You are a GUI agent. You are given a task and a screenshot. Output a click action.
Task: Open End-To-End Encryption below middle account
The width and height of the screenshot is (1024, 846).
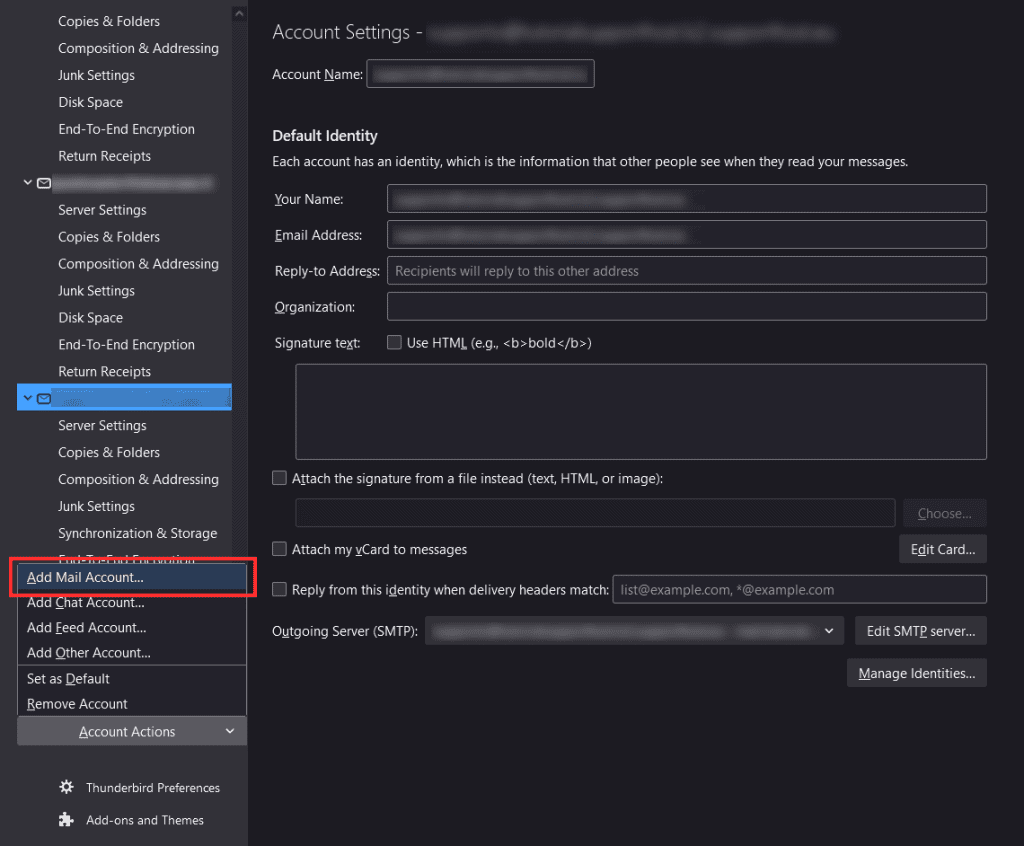click(127, 344)
